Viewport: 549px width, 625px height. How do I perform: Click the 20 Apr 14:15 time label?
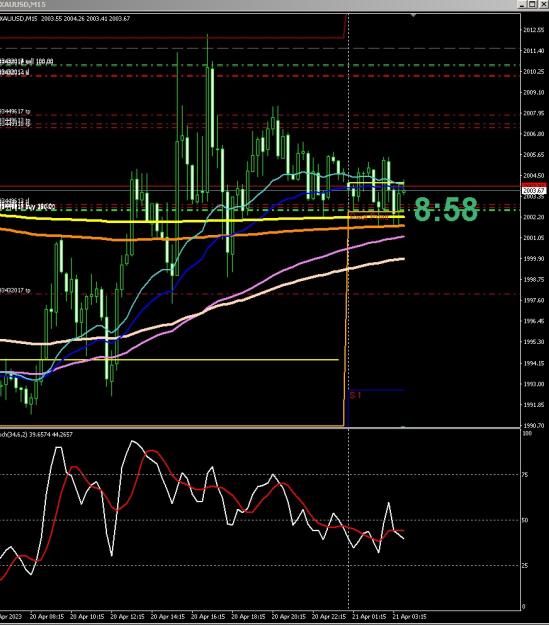click(167, 617)
